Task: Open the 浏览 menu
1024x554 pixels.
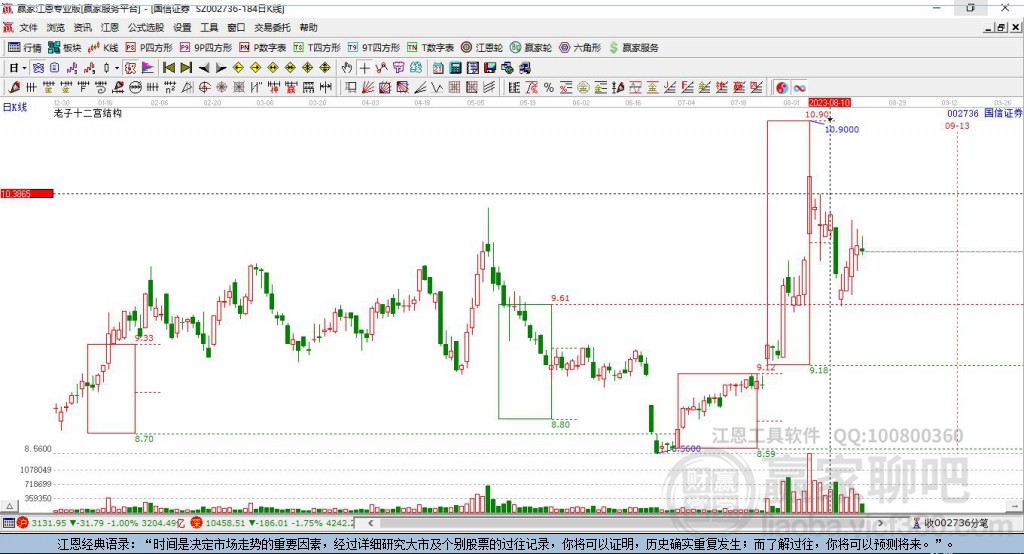Action: [x=56, y=27]
